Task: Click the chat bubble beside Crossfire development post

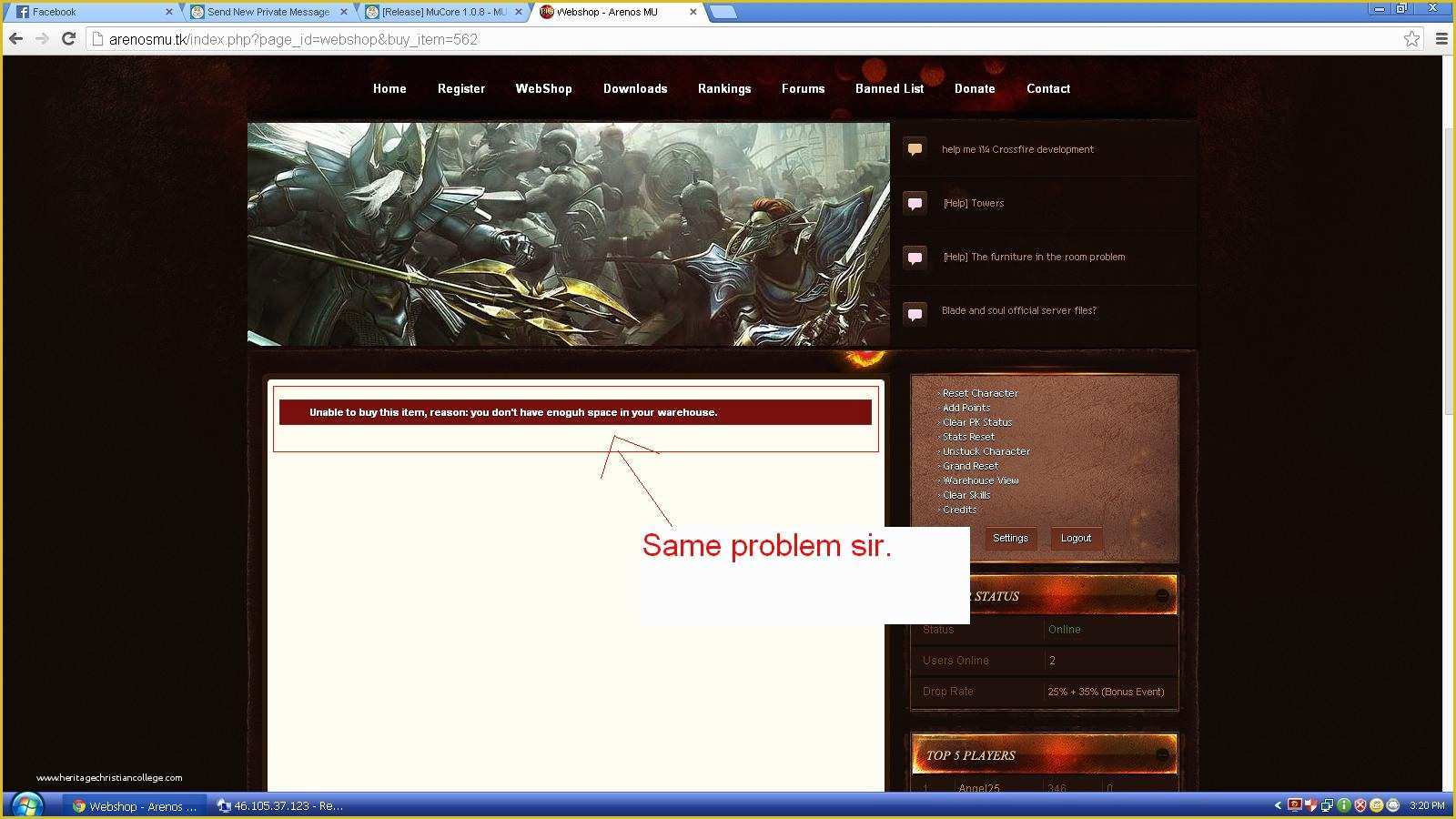Action: [x=915, y=149]
